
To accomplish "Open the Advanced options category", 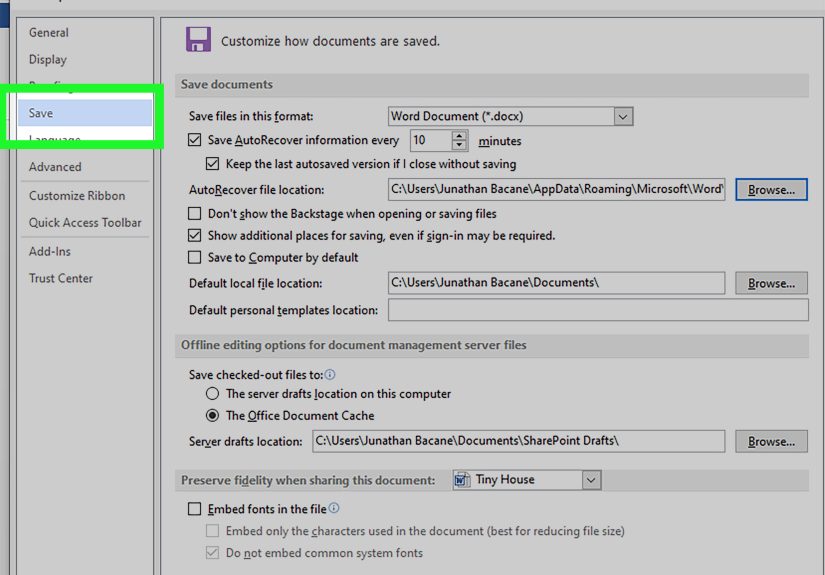I will coord(55,167).
